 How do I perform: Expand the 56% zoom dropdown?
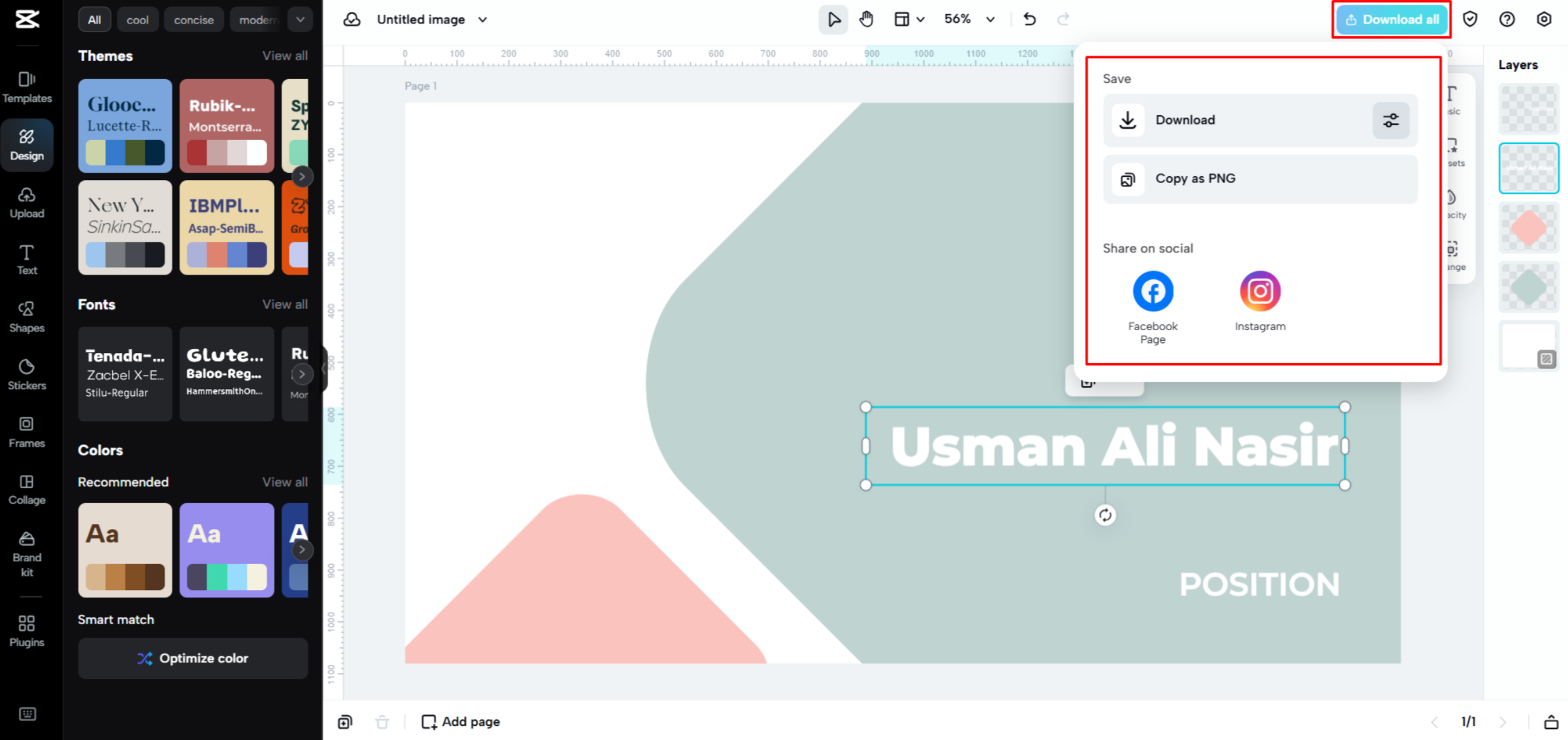(990, 19)
